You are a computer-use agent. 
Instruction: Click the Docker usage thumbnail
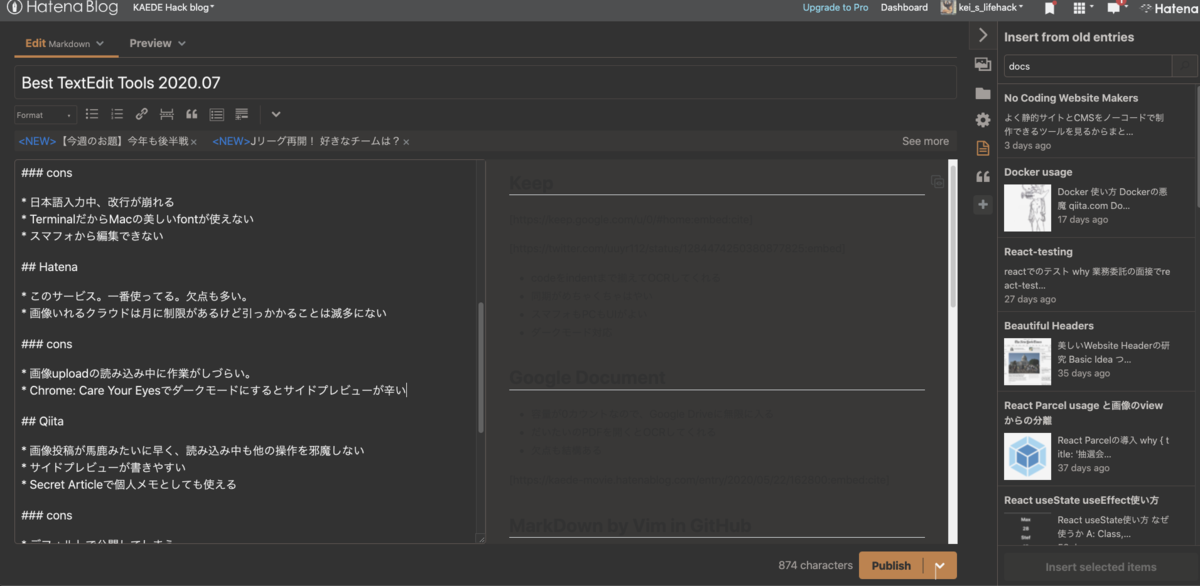click(x=1027, y=208)
